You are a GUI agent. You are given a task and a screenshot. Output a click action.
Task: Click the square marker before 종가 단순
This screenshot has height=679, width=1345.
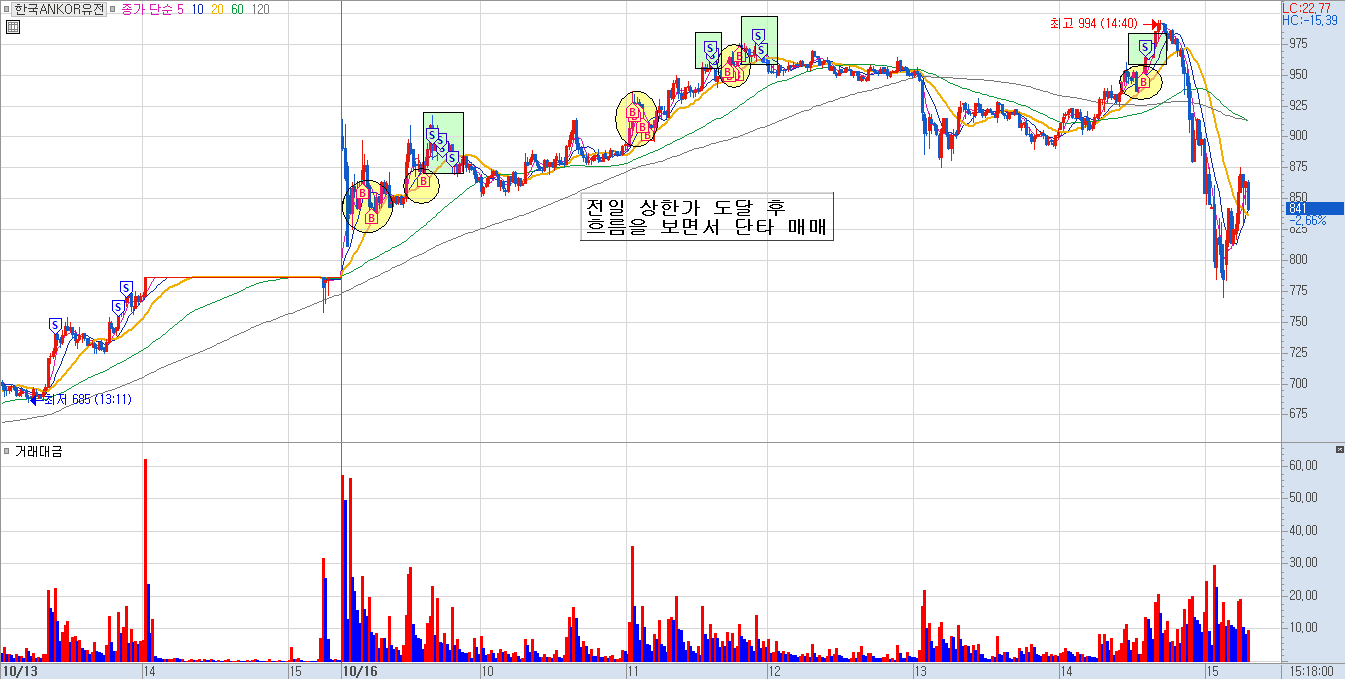coord(113,8)
